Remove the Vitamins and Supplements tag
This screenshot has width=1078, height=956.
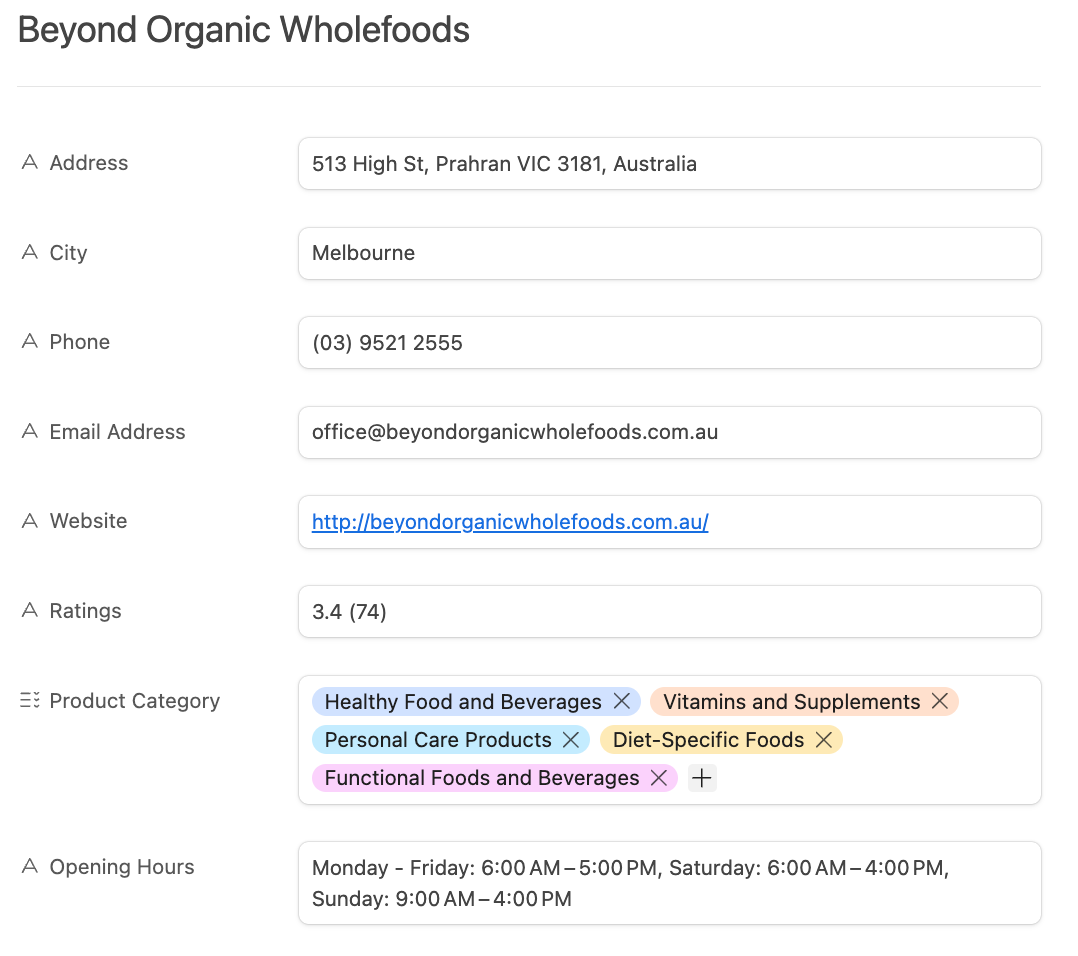(940, 701)
